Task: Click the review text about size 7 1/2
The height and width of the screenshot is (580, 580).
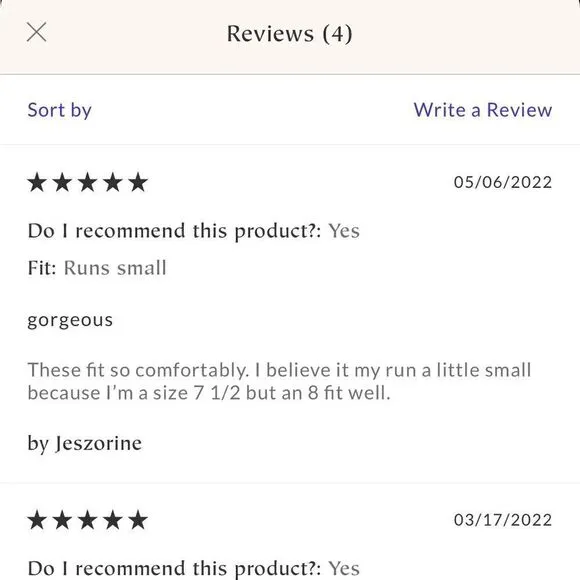Action: click(x=279, y=381)
